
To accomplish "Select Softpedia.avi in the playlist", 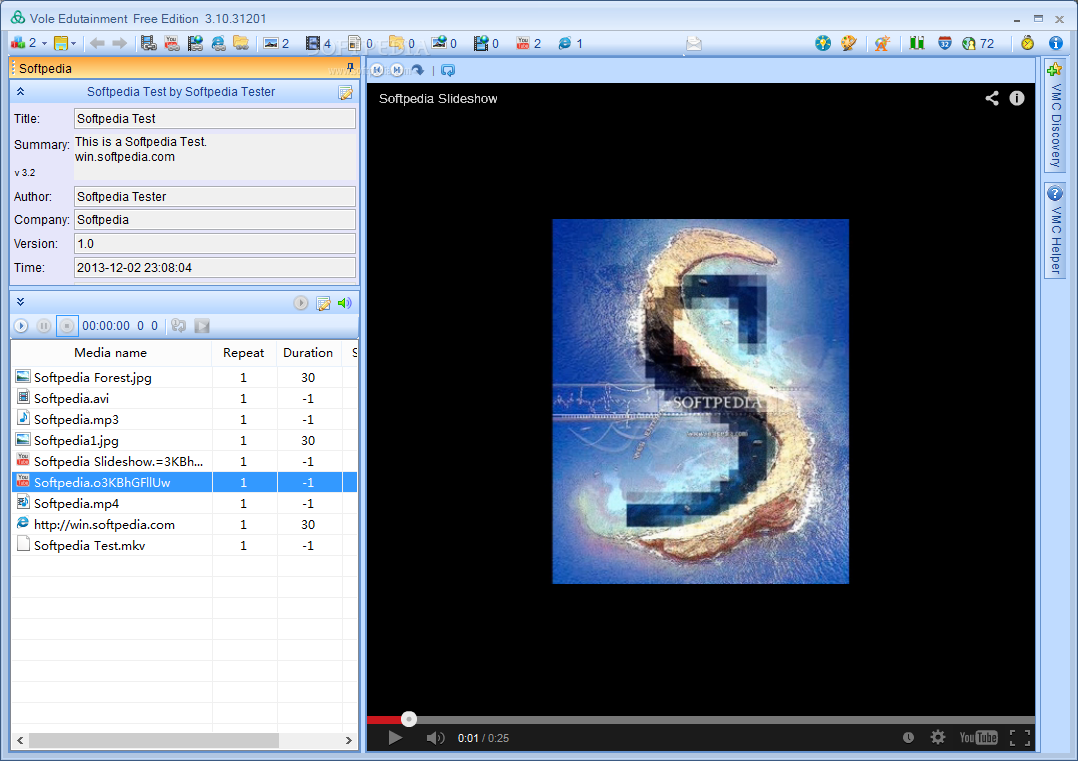I will pyautogui.click(x=184, y=399).
